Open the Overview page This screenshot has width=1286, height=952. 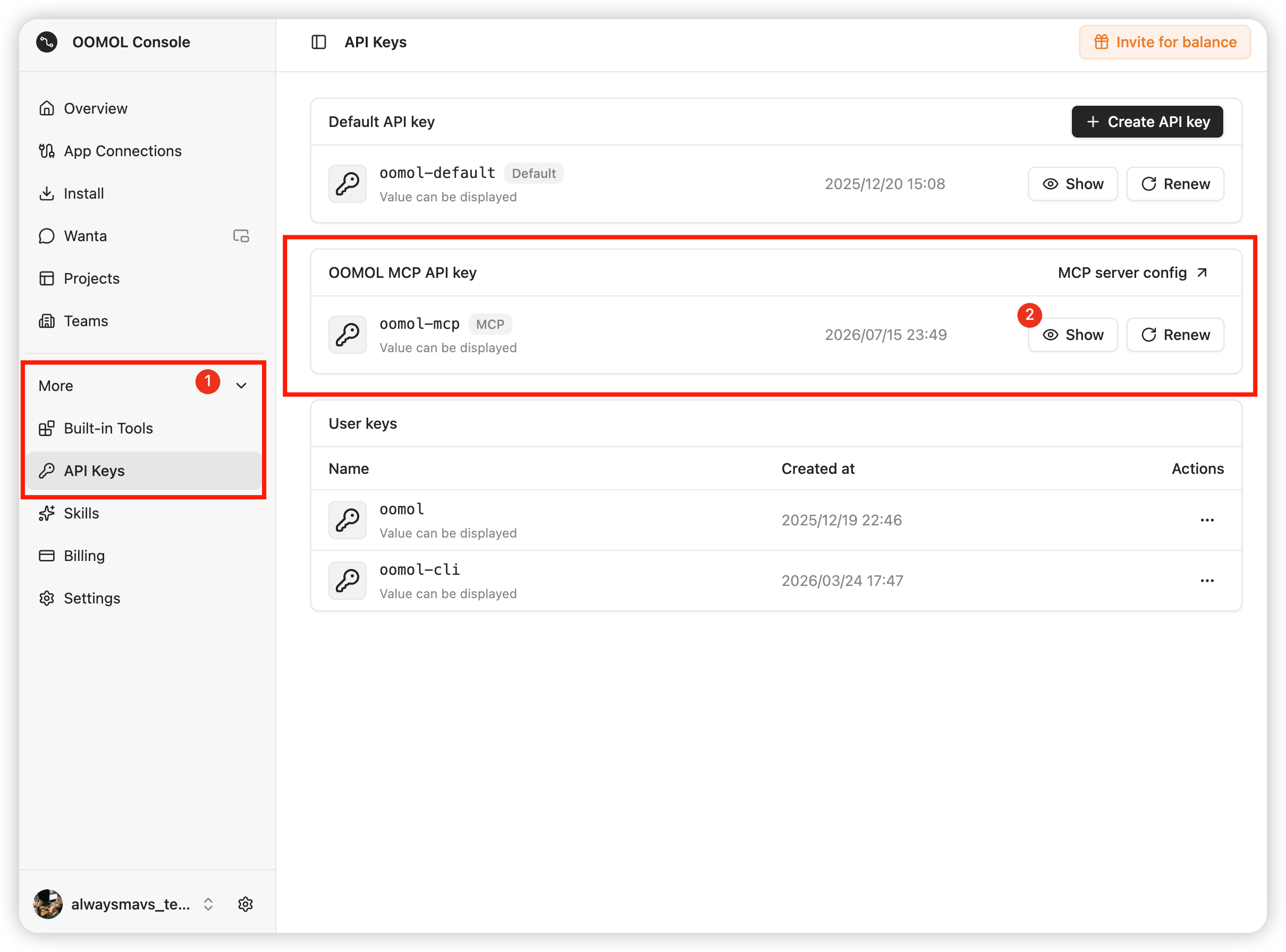pyautogui.click(x=144, y=108)
